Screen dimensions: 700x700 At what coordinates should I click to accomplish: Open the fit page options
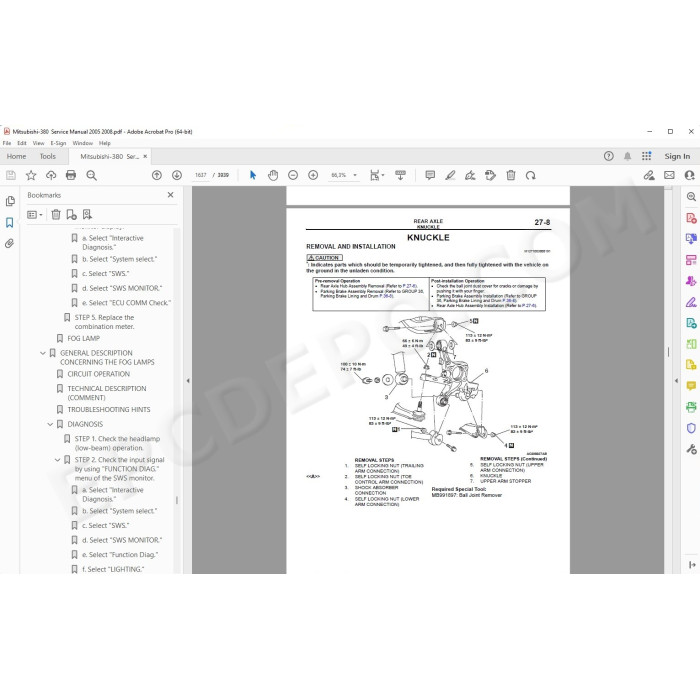tap(377, 175)
